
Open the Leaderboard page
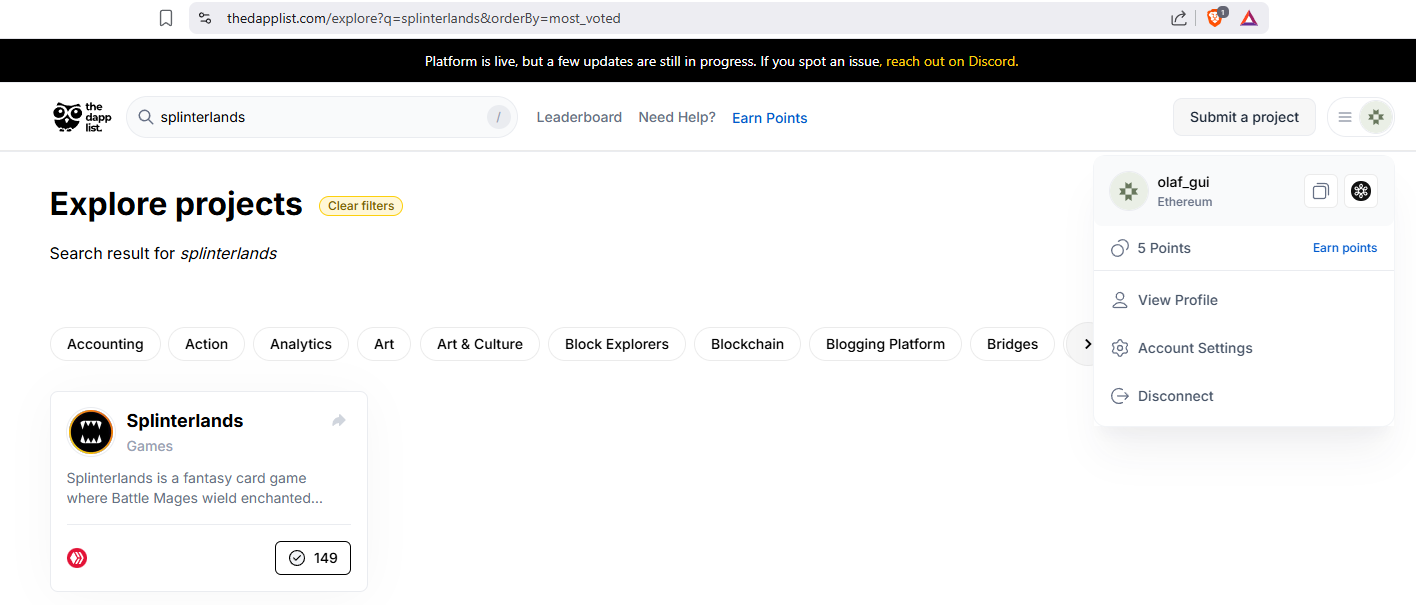pyautogui.click(x=579, y=117)
